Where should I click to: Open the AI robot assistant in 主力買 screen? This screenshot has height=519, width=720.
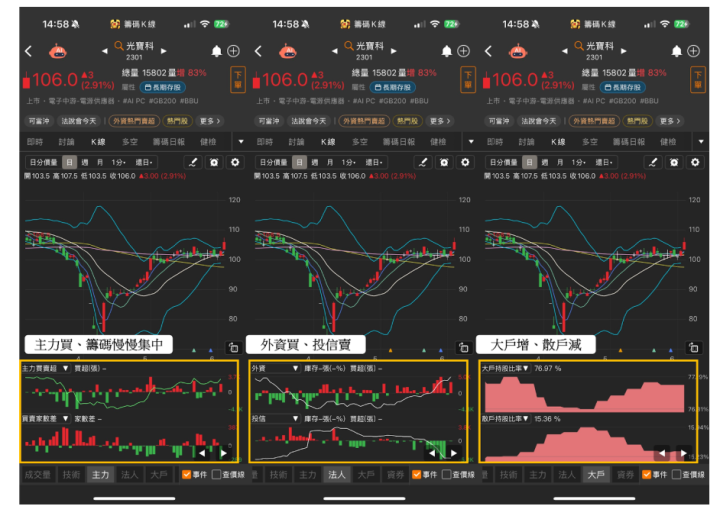pos(58,51)
